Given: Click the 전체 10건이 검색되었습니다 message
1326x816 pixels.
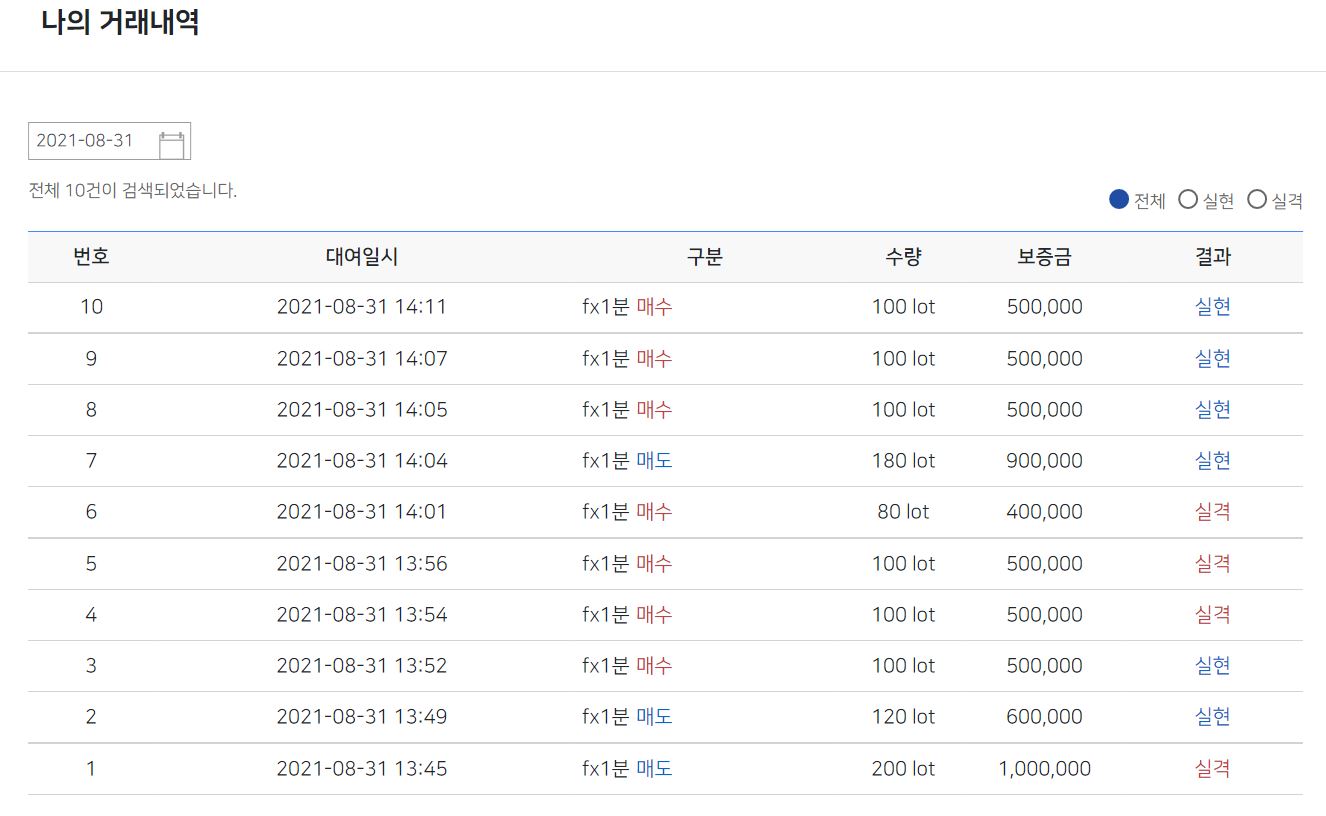Looking at the screenshot, I should [x=133, y=191].
